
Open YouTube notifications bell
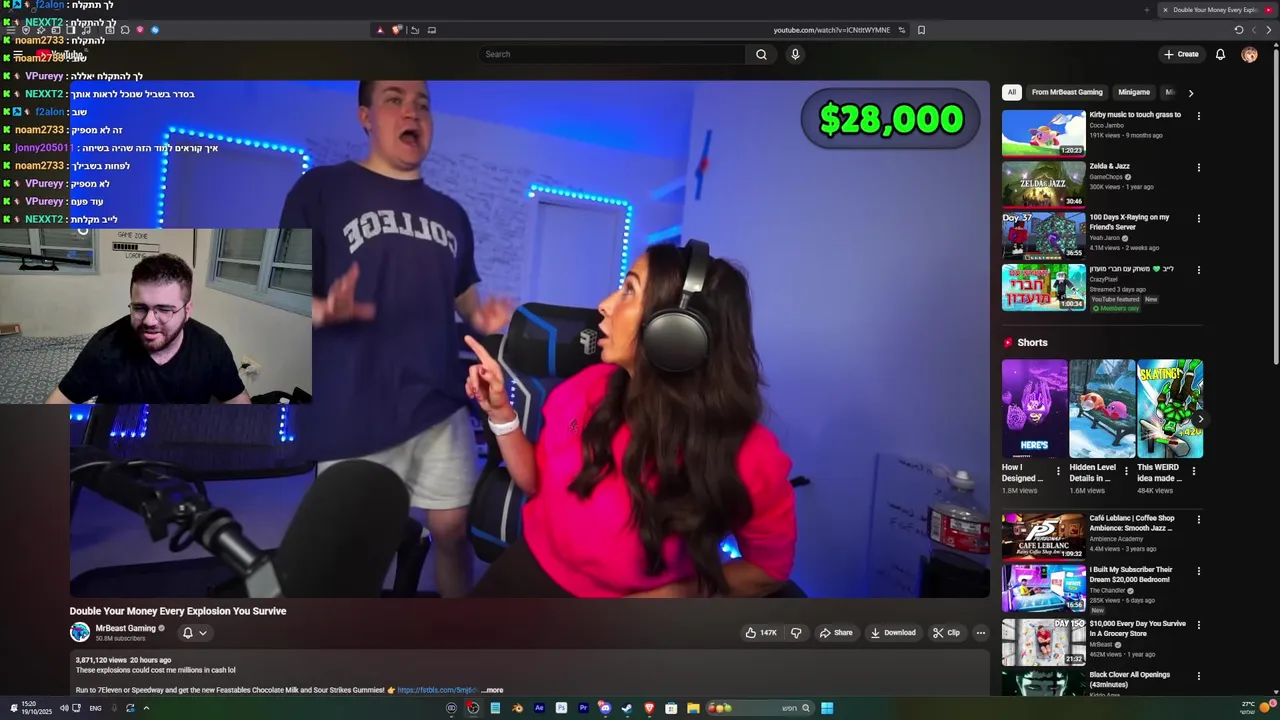pyautogui.click(x=1220, y=54)
